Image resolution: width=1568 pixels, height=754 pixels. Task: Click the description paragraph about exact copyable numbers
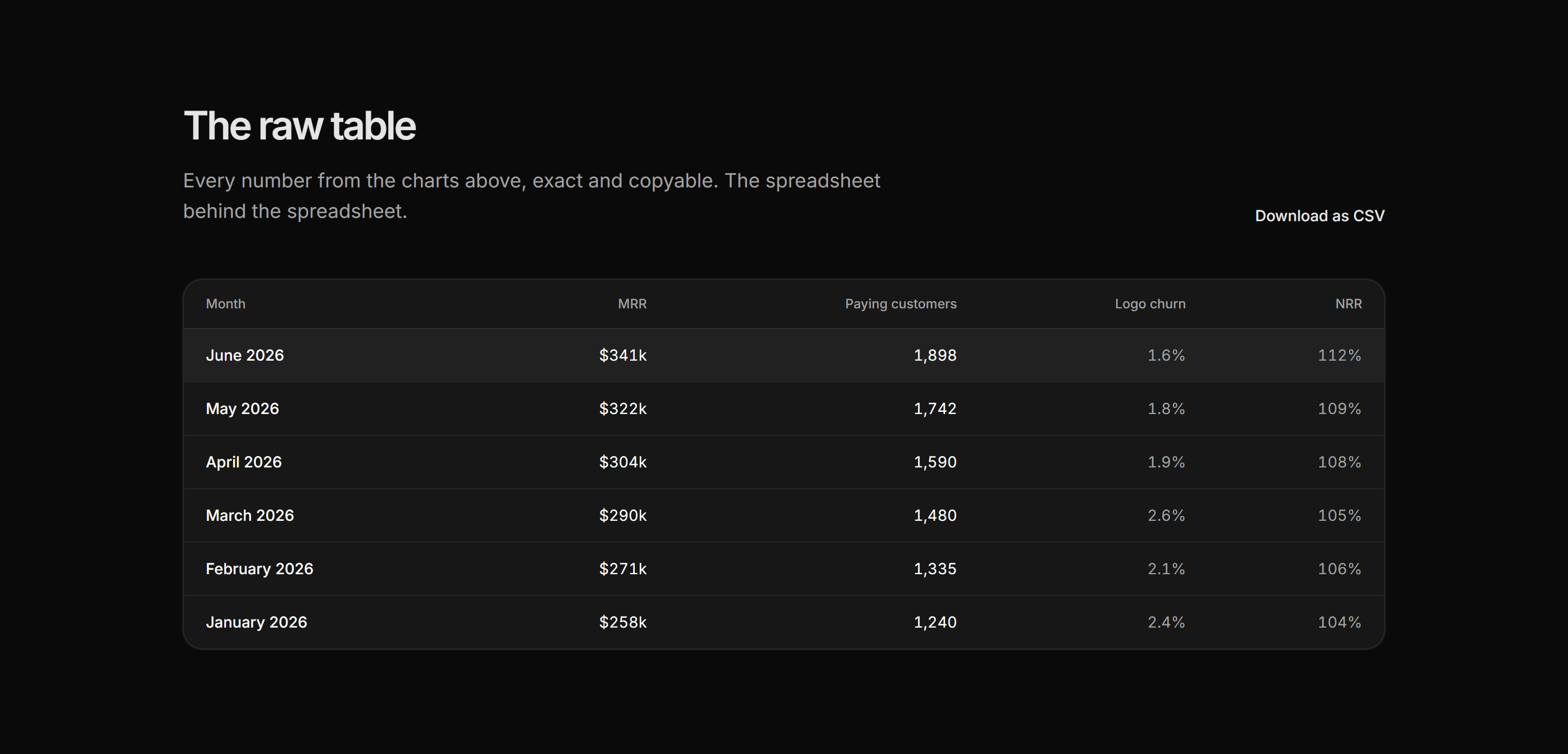click(x=531, y=196)
